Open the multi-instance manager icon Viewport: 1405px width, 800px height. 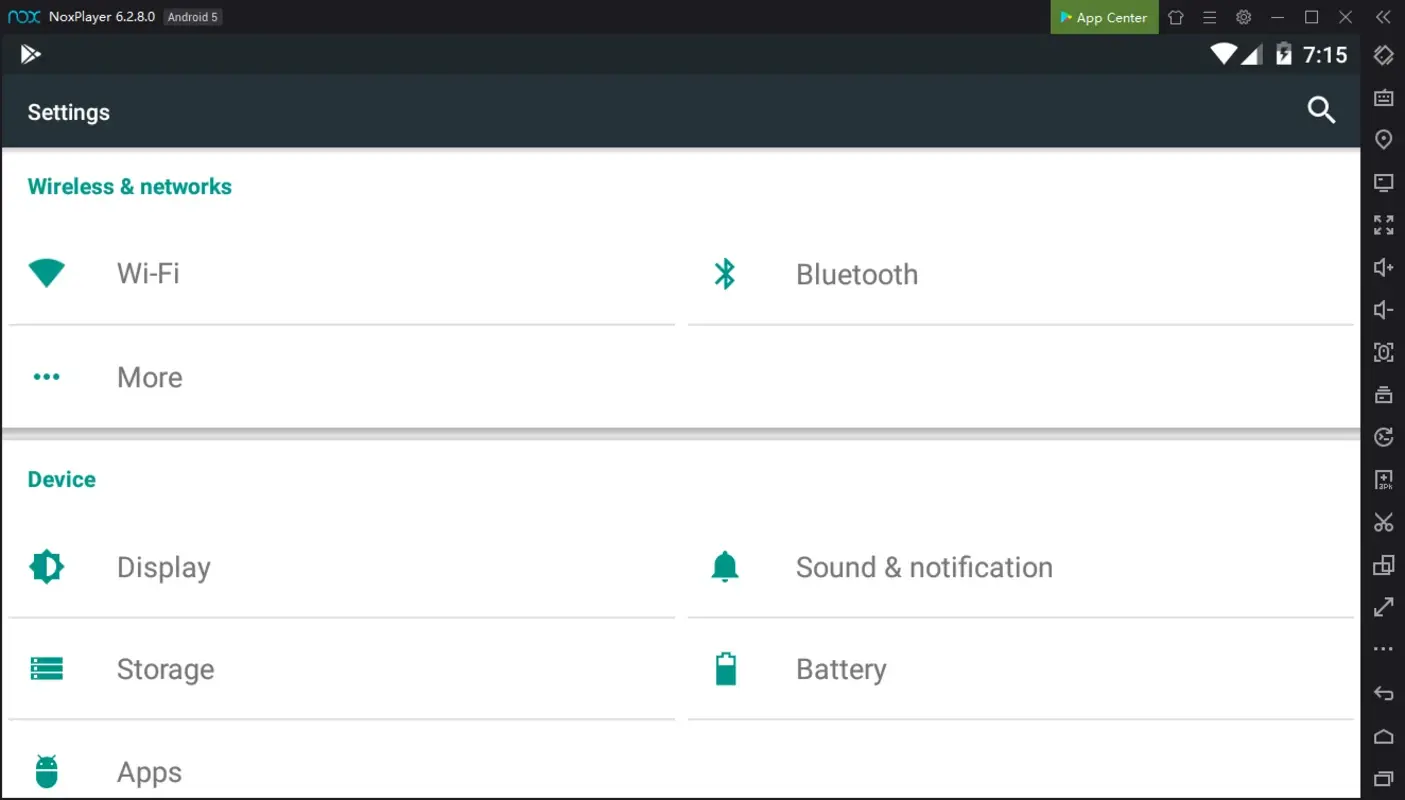(1383, 565)
